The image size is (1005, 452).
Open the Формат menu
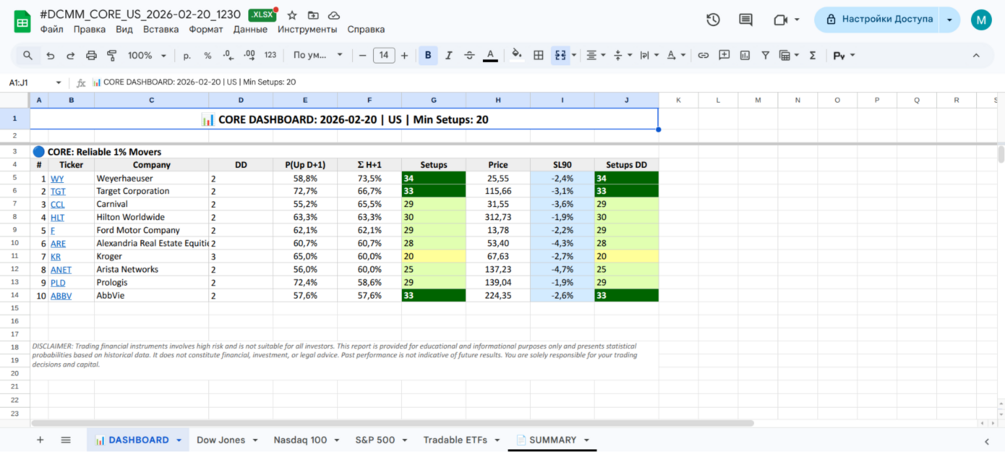click(206, 29)
